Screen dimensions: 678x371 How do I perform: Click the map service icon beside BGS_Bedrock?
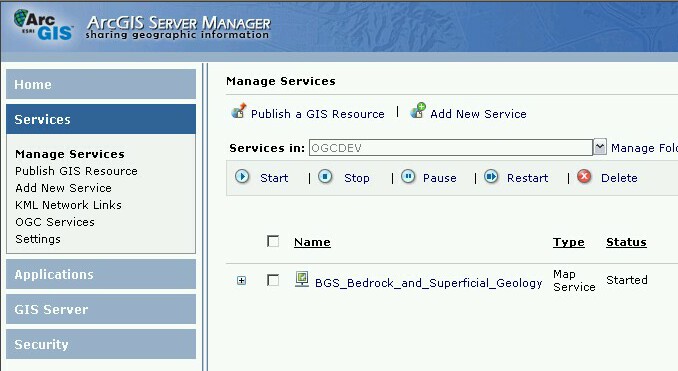(302, 279)
